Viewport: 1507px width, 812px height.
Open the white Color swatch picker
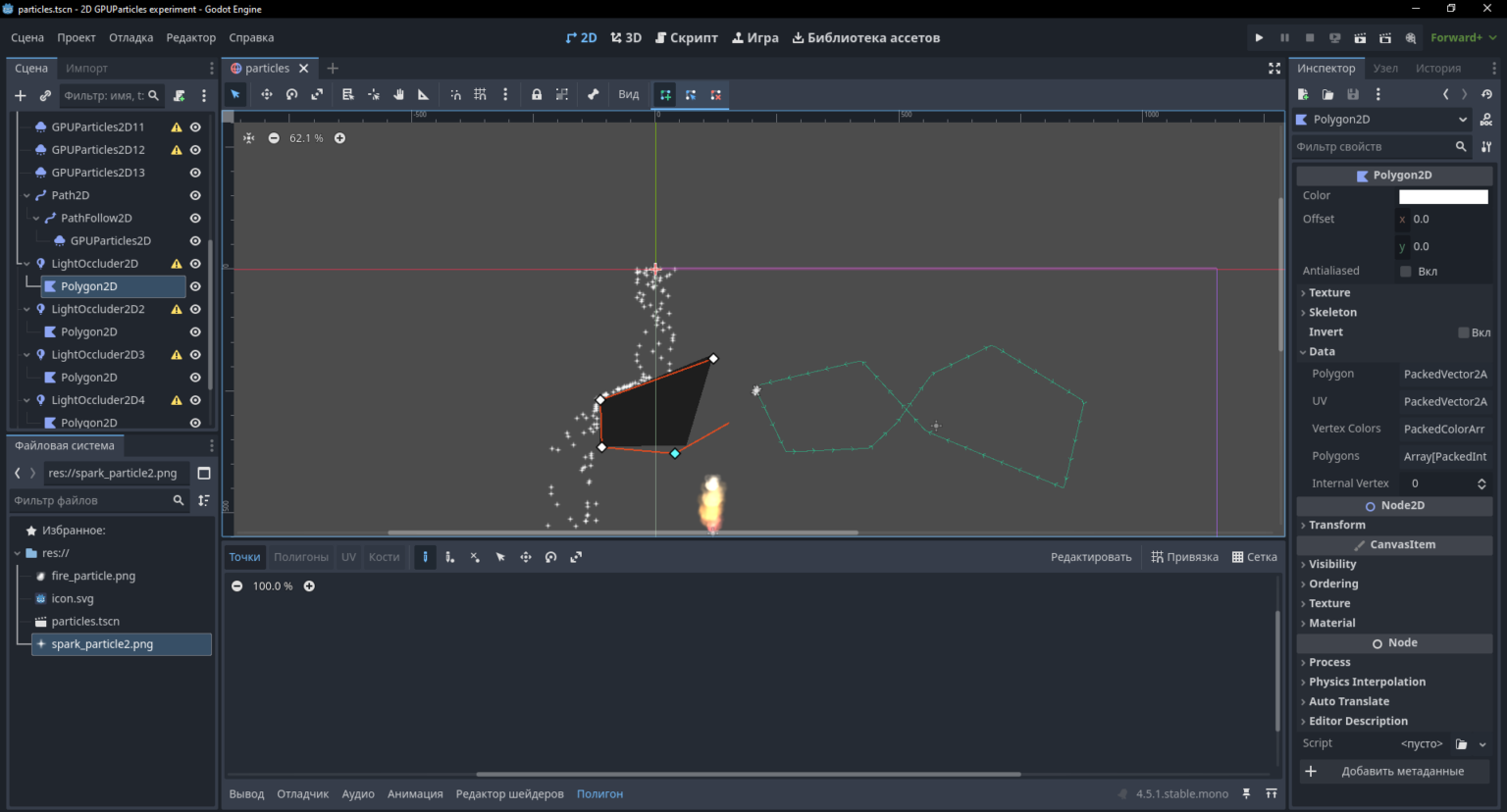click(1443, 197)
